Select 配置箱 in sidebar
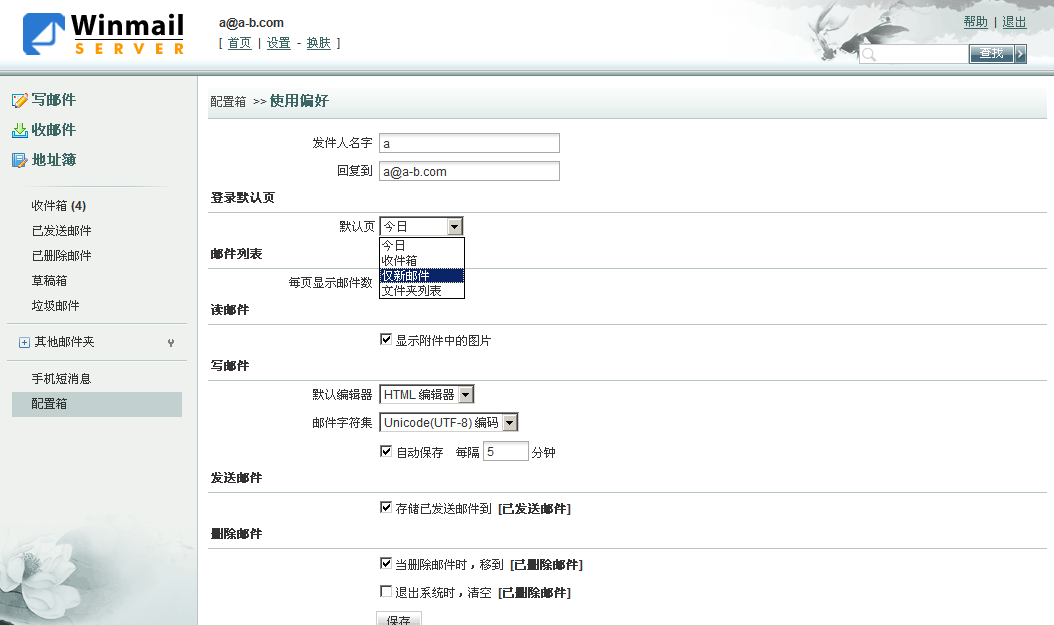Image resolution: width=1054 pixels, height=626 pixels. (97, 404)
